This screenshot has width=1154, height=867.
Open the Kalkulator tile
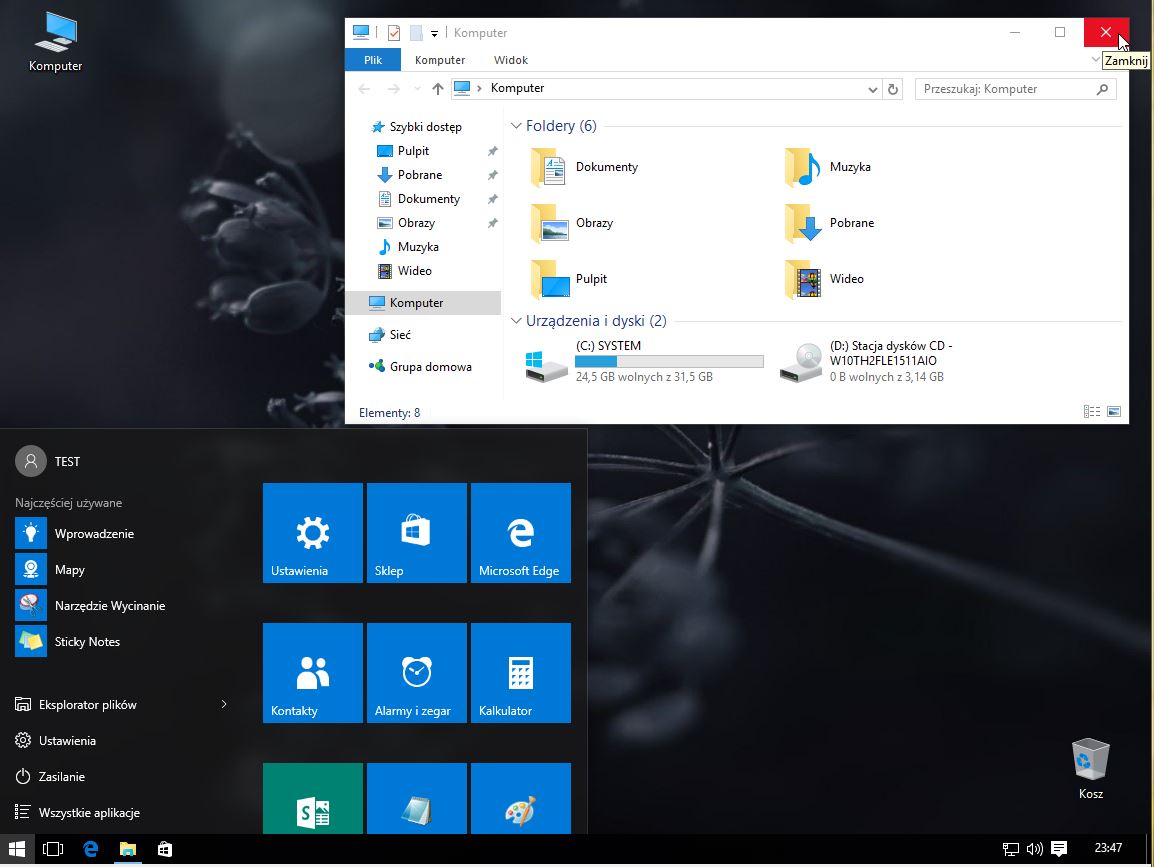coord(520,673)
